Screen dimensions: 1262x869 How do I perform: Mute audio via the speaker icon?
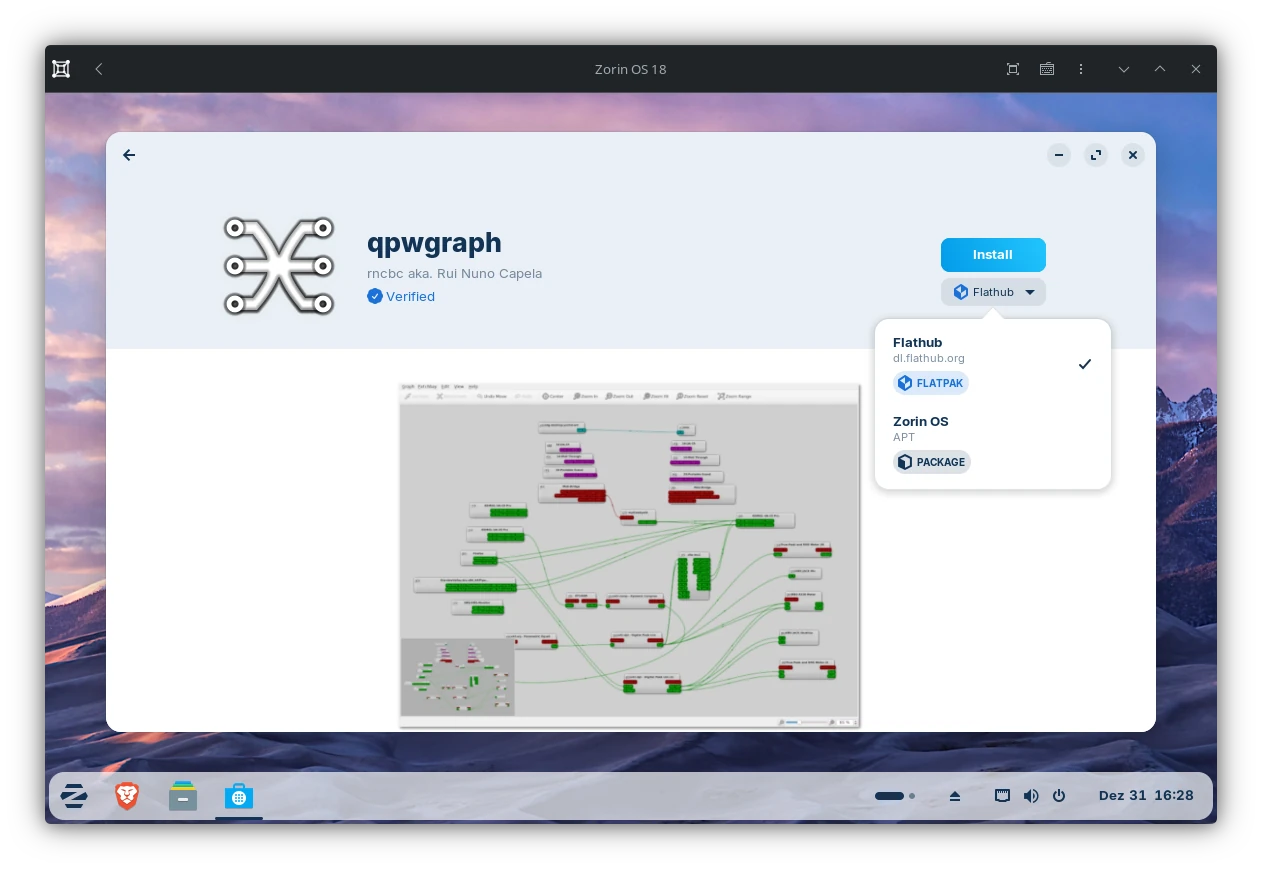[x=1031, y=796]
